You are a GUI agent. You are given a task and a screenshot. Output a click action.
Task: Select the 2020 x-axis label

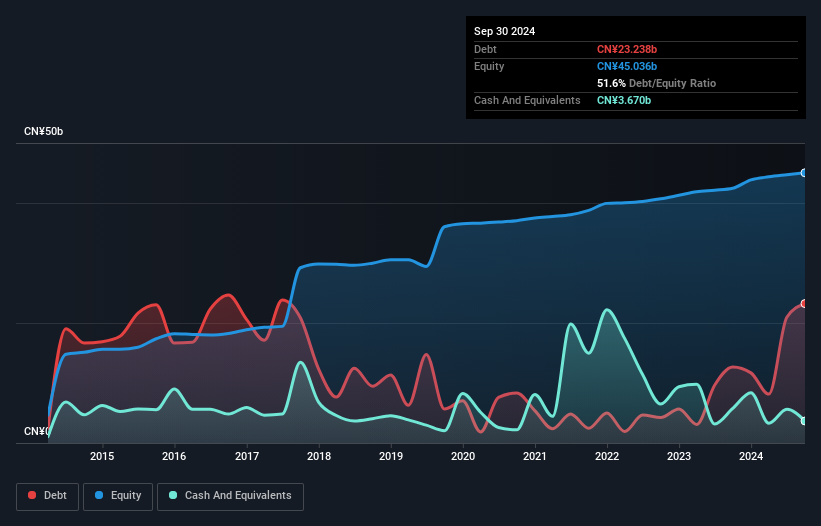463,456
